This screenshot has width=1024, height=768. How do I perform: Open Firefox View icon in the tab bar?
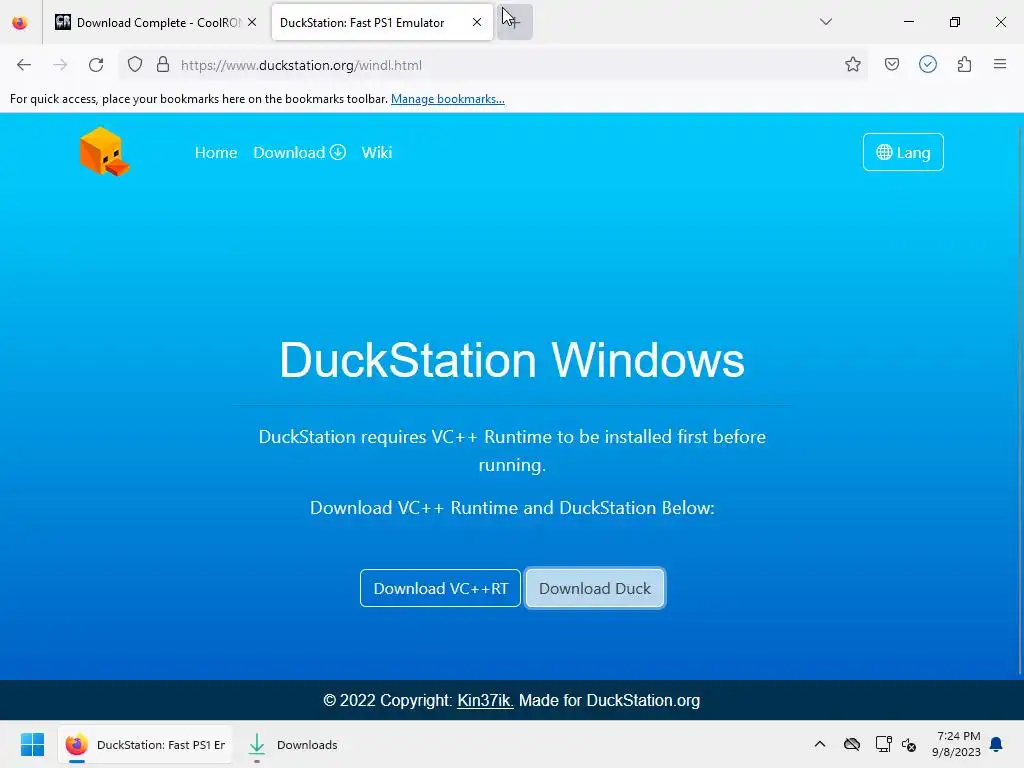click(20, 22)
